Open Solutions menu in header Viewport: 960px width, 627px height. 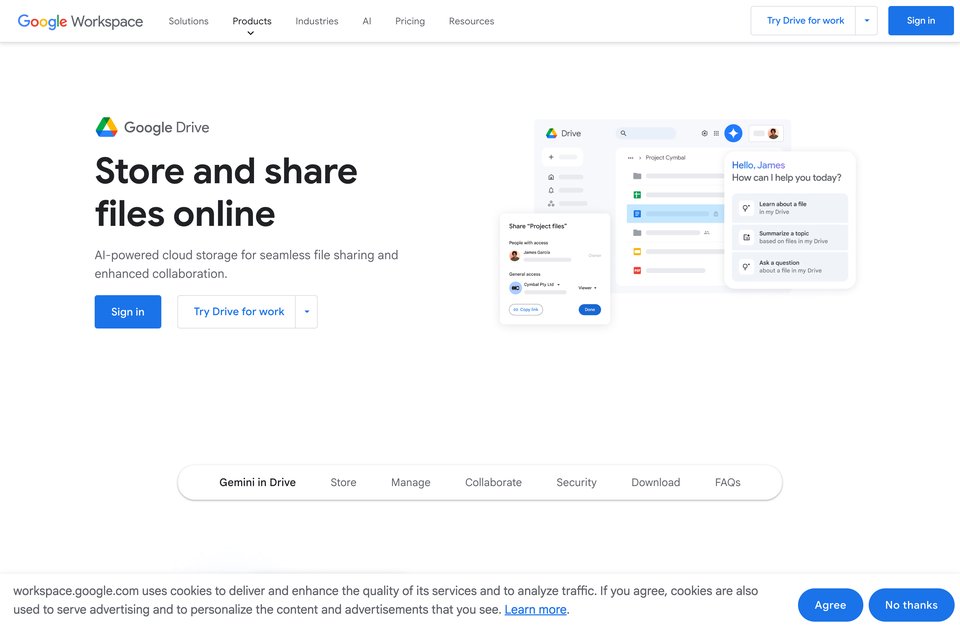click(x=189, y=21)
